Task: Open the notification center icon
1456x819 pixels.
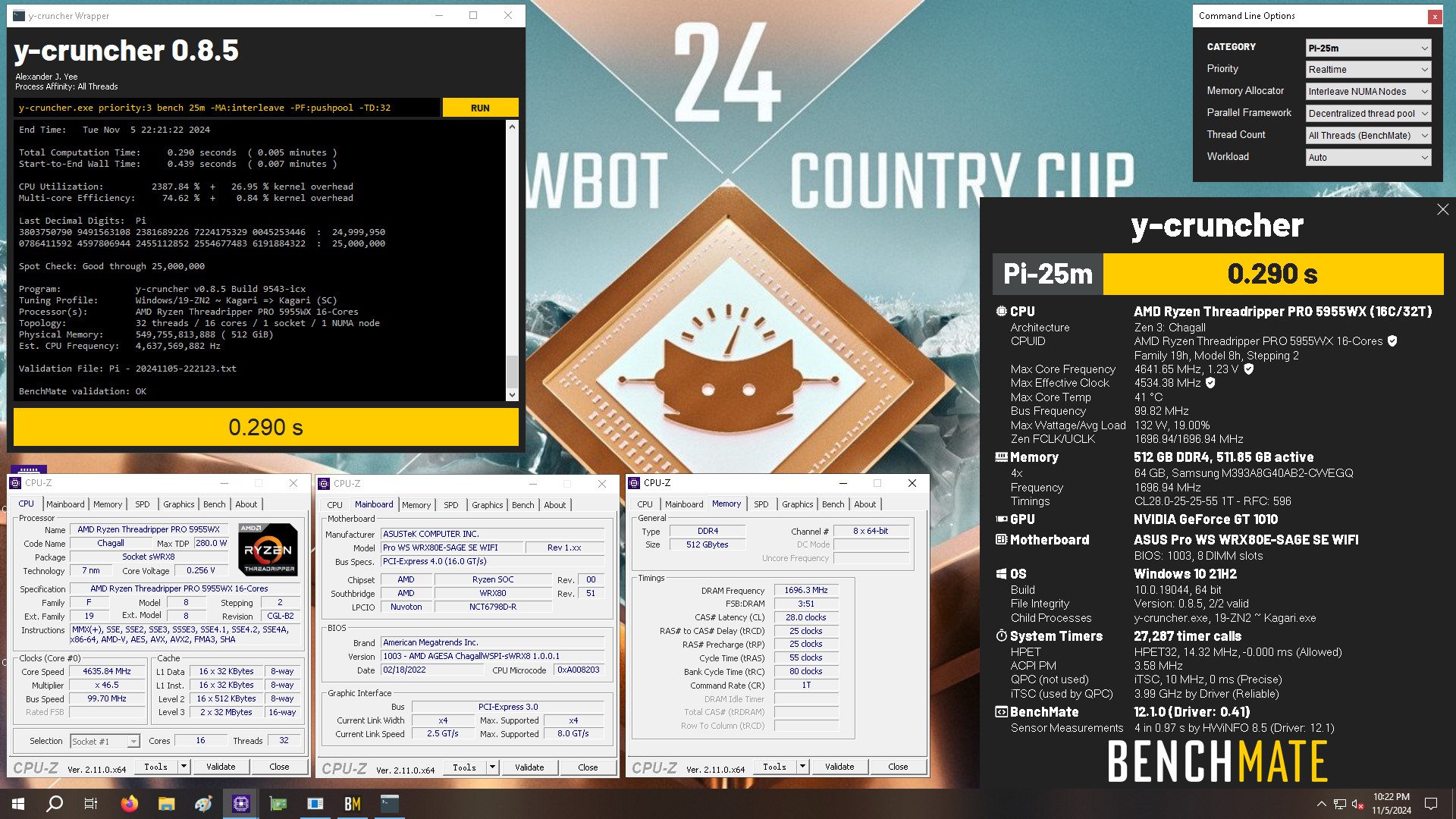Action: pos(1431,804)
